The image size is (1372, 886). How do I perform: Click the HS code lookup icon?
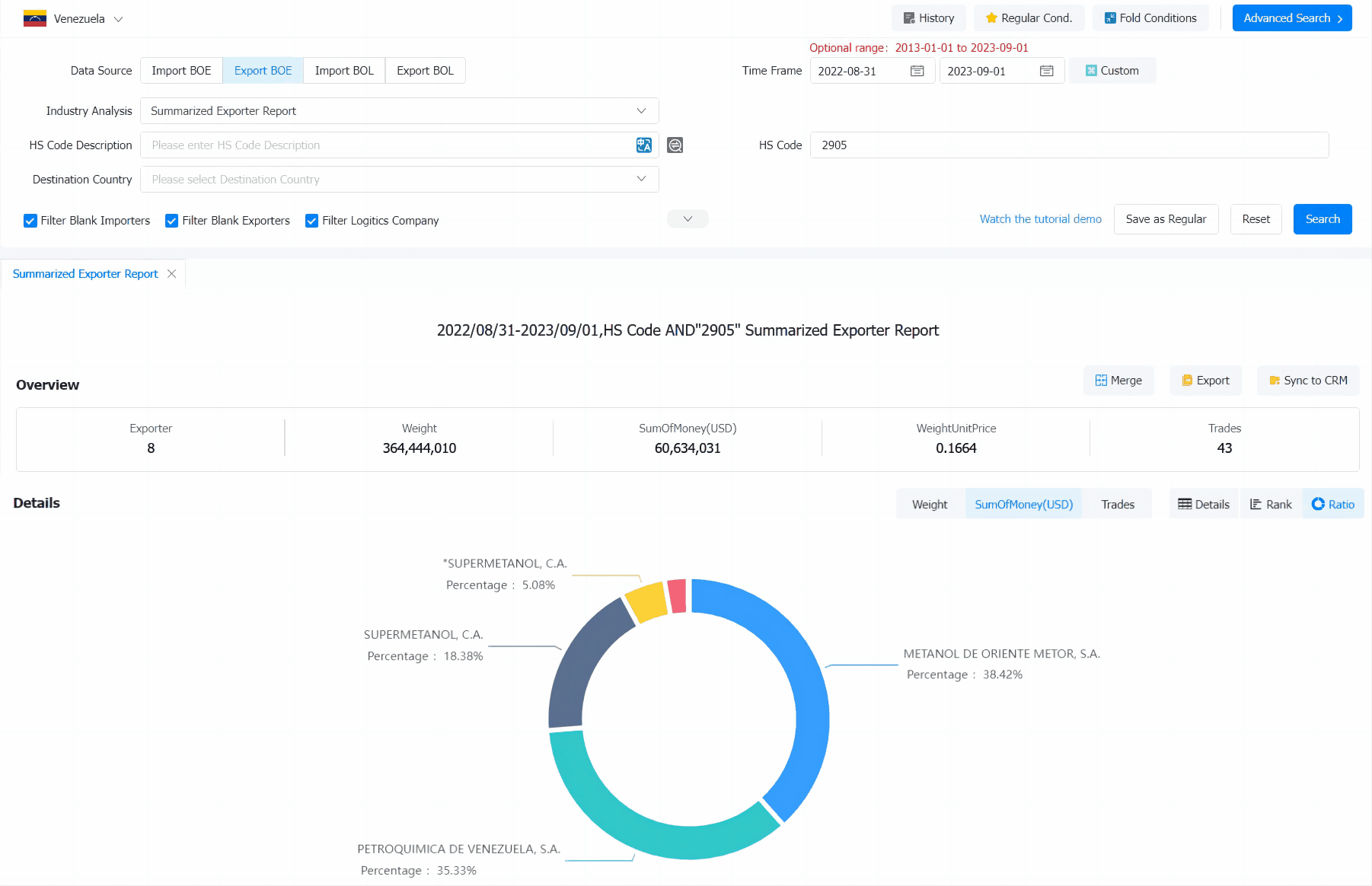tap(675, 145)
